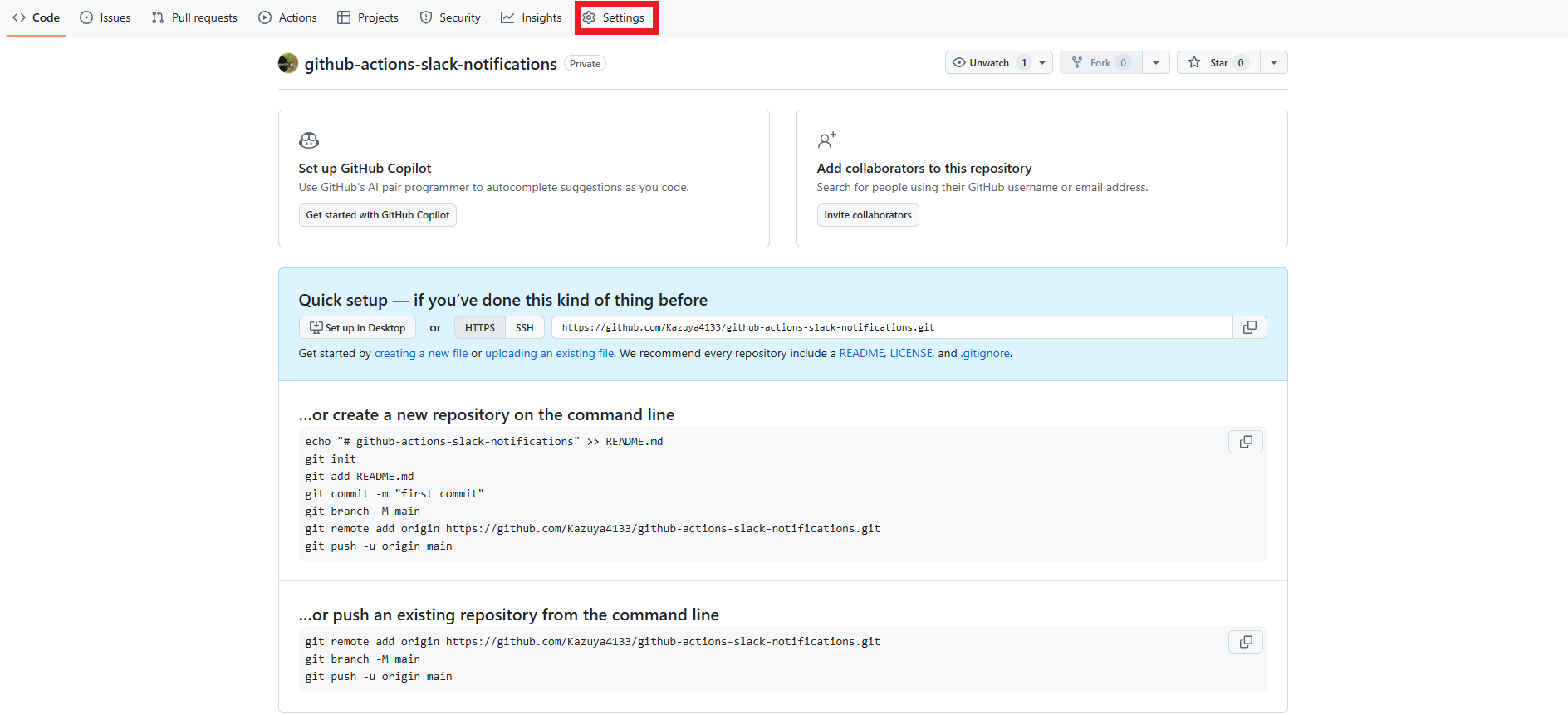Screen dimensions: 1568x715
Task: Click '...or create a new repository' heading
Action: pos(487,414)
